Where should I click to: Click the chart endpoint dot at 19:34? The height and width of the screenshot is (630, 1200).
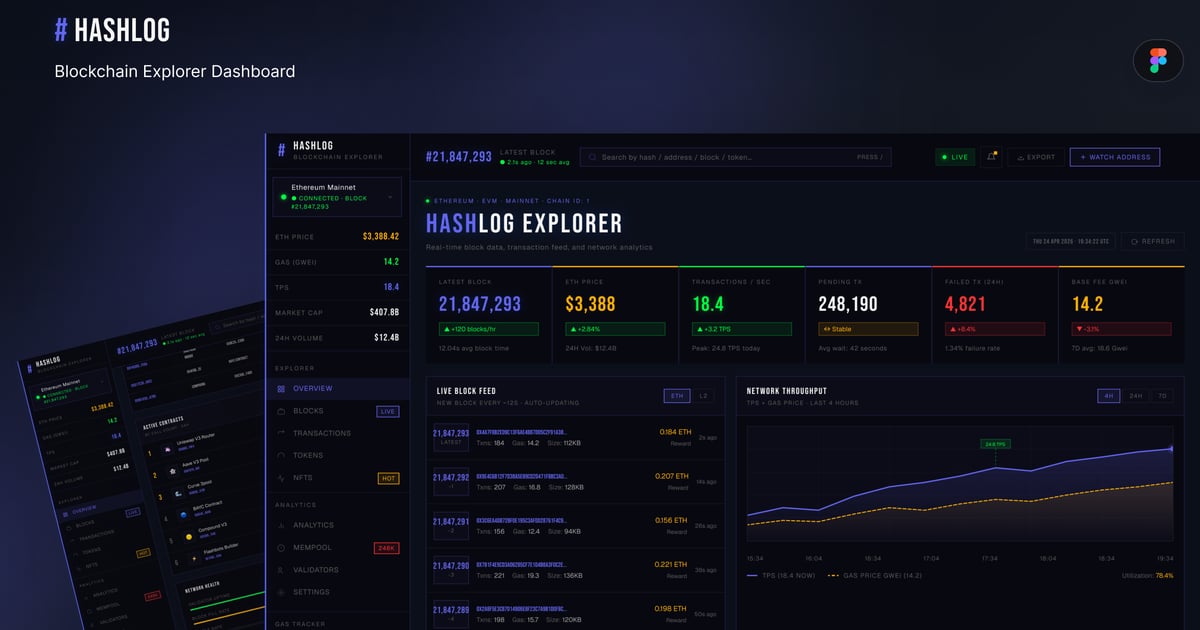tap(1171, 449)
